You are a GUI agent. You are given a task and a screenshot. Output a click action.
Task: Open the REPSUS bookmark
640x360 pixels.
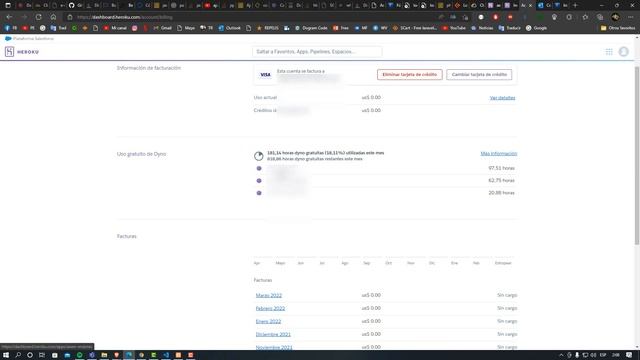(267, 28)
